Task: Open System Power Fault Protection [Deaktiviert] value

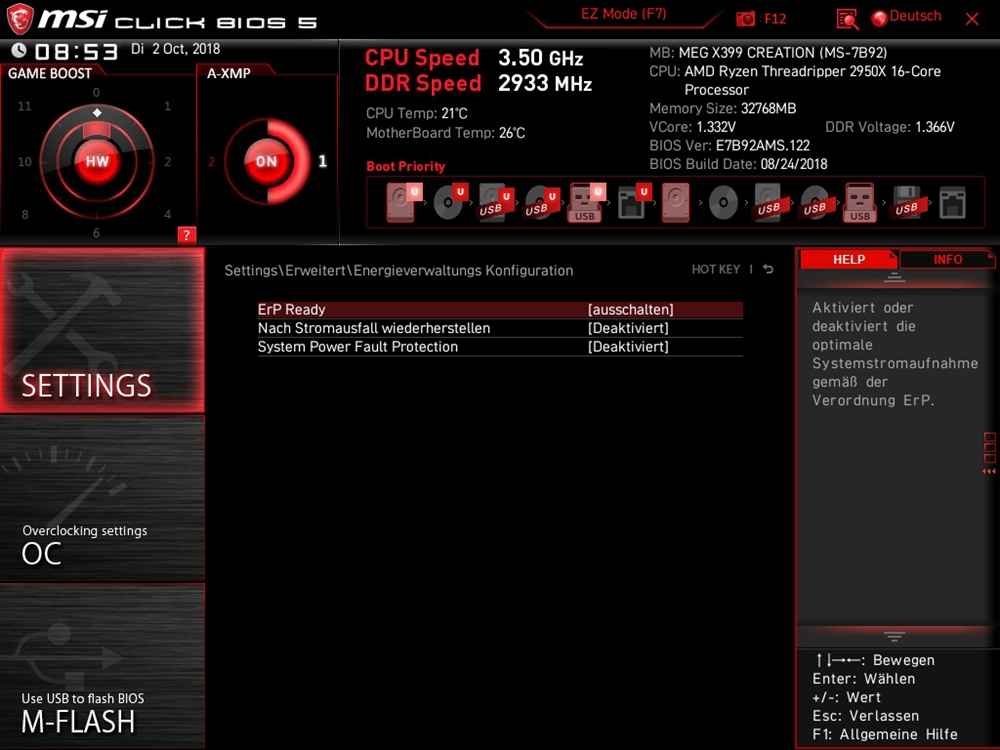Action: pos(628,346)
